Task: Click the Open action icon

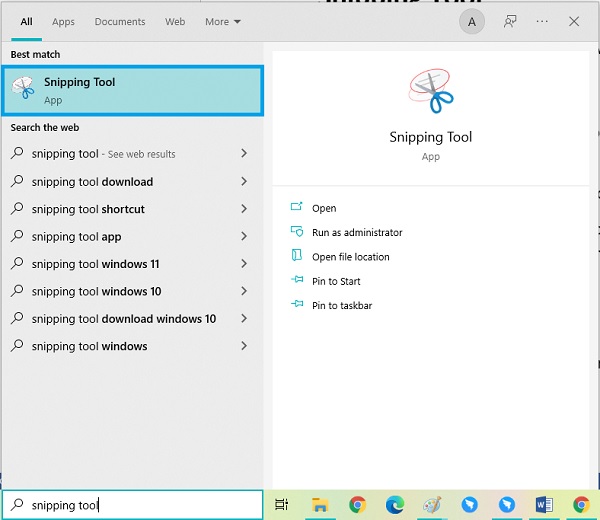Action: [x=297, y=207]
